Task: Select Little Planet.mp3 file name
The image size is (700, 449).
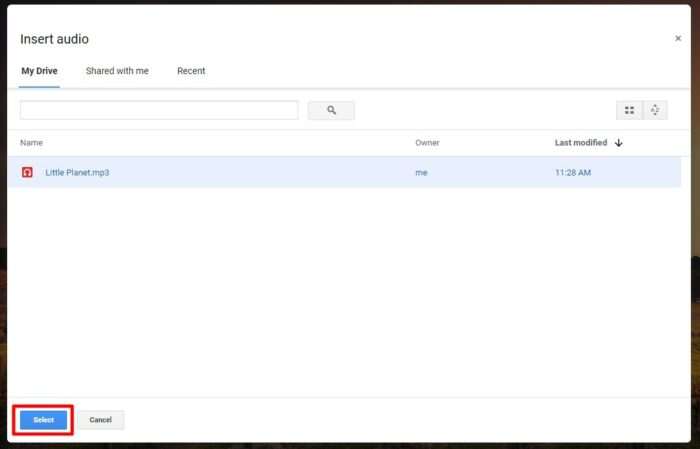Action: [77, 173]
